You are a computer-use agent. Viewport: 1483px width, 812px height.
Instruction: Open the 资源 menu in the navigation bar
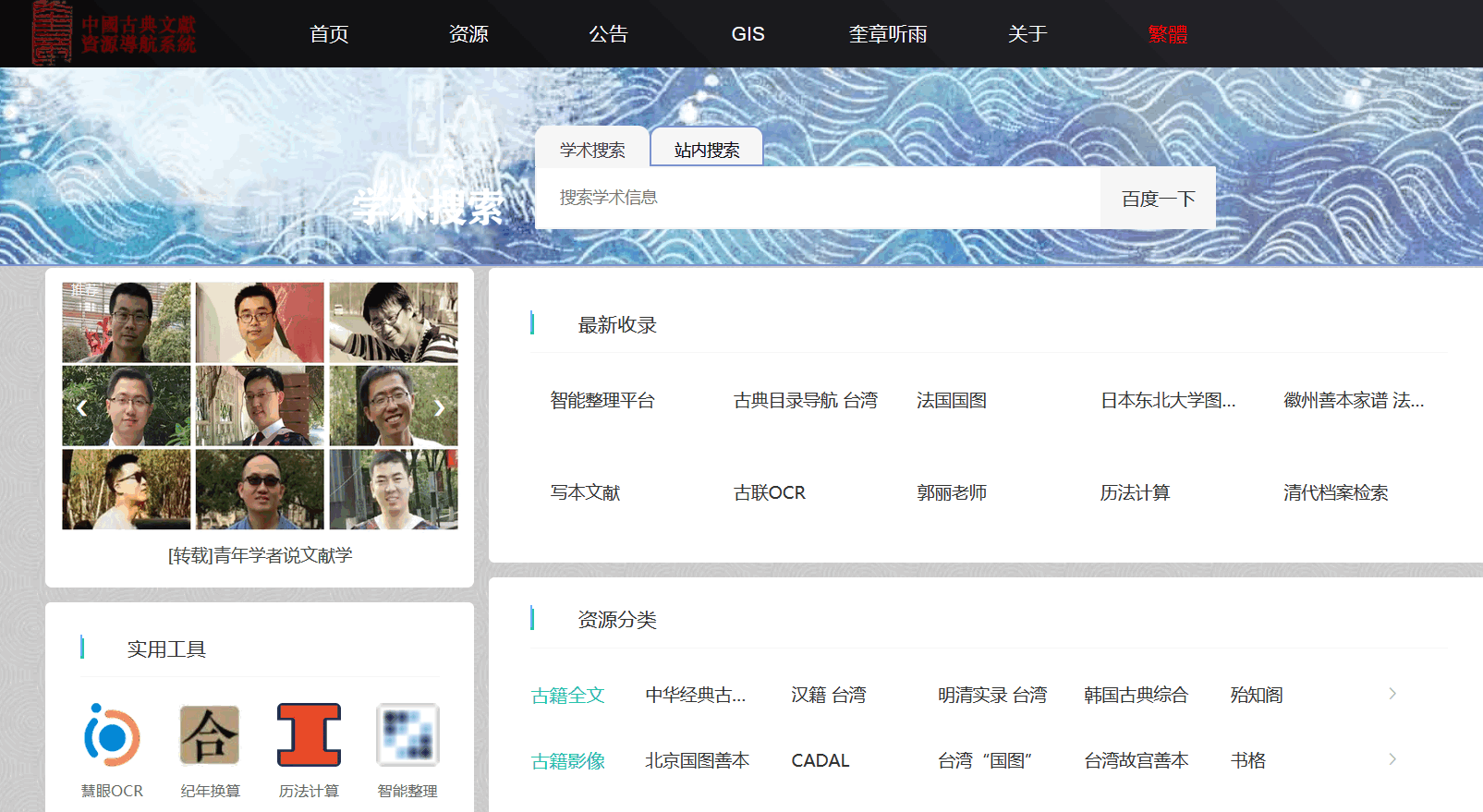468,34
